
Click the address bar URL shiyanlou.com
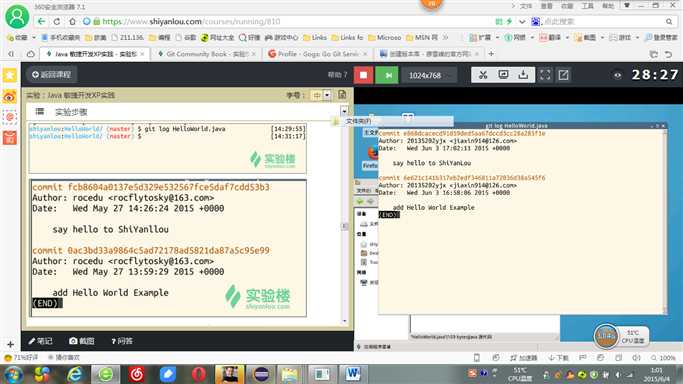click(176, 21)
